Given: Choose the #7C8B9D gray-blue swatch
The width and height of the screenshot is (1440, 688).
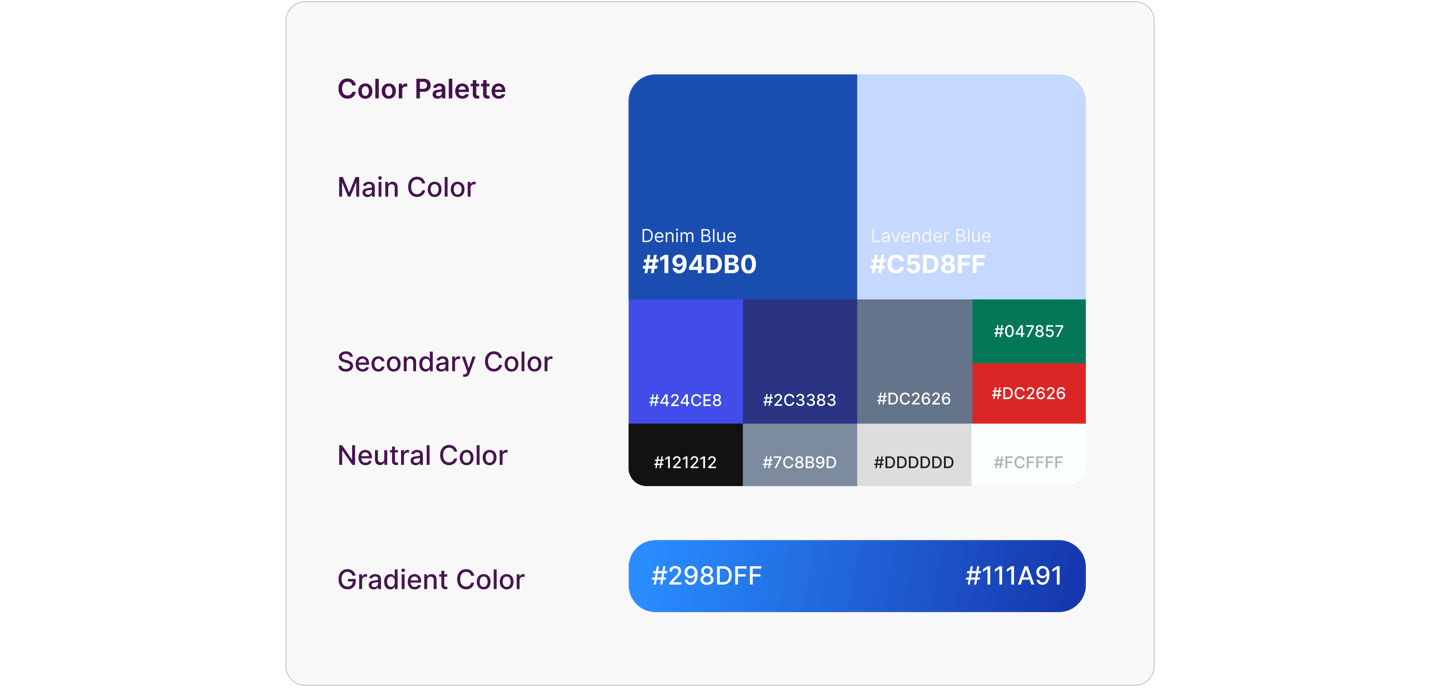Looking at the screenshot, I should [x=800, y=455].
